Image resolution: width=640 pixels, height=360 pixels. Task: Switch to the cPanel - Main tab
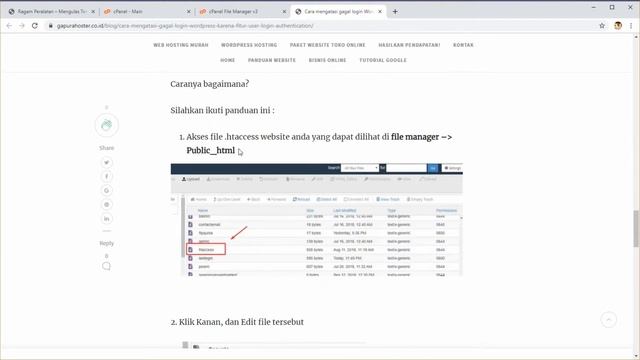click(147, 11)
